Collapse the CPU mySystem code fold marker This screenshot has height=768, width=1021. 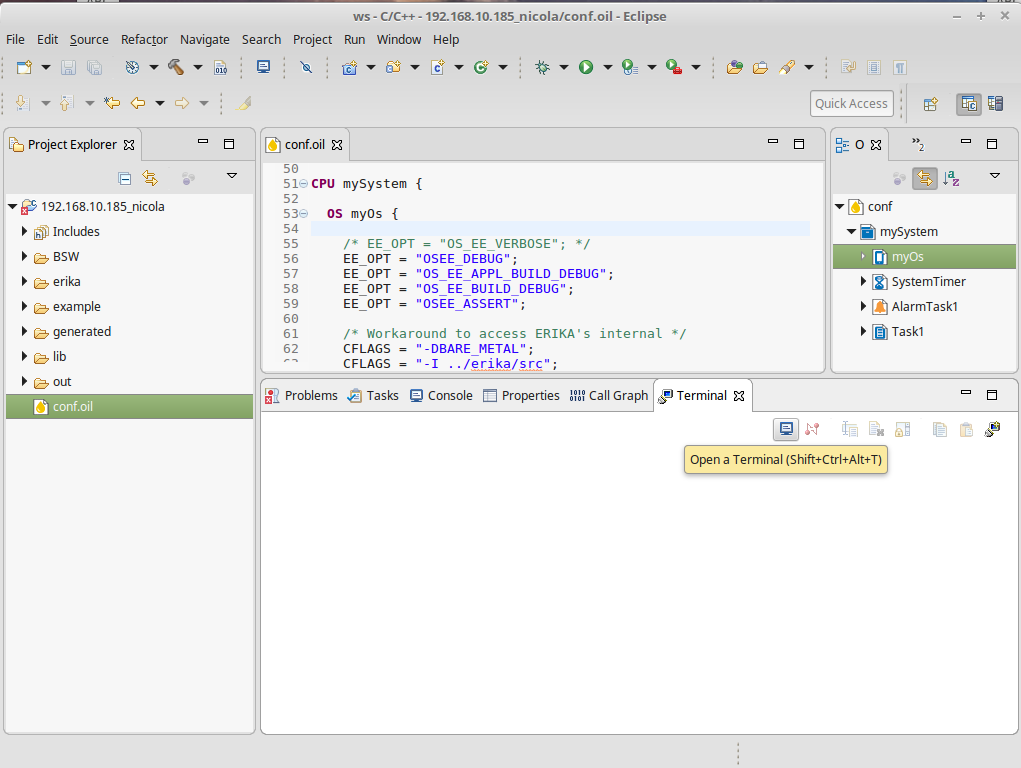tap(303, 184)
